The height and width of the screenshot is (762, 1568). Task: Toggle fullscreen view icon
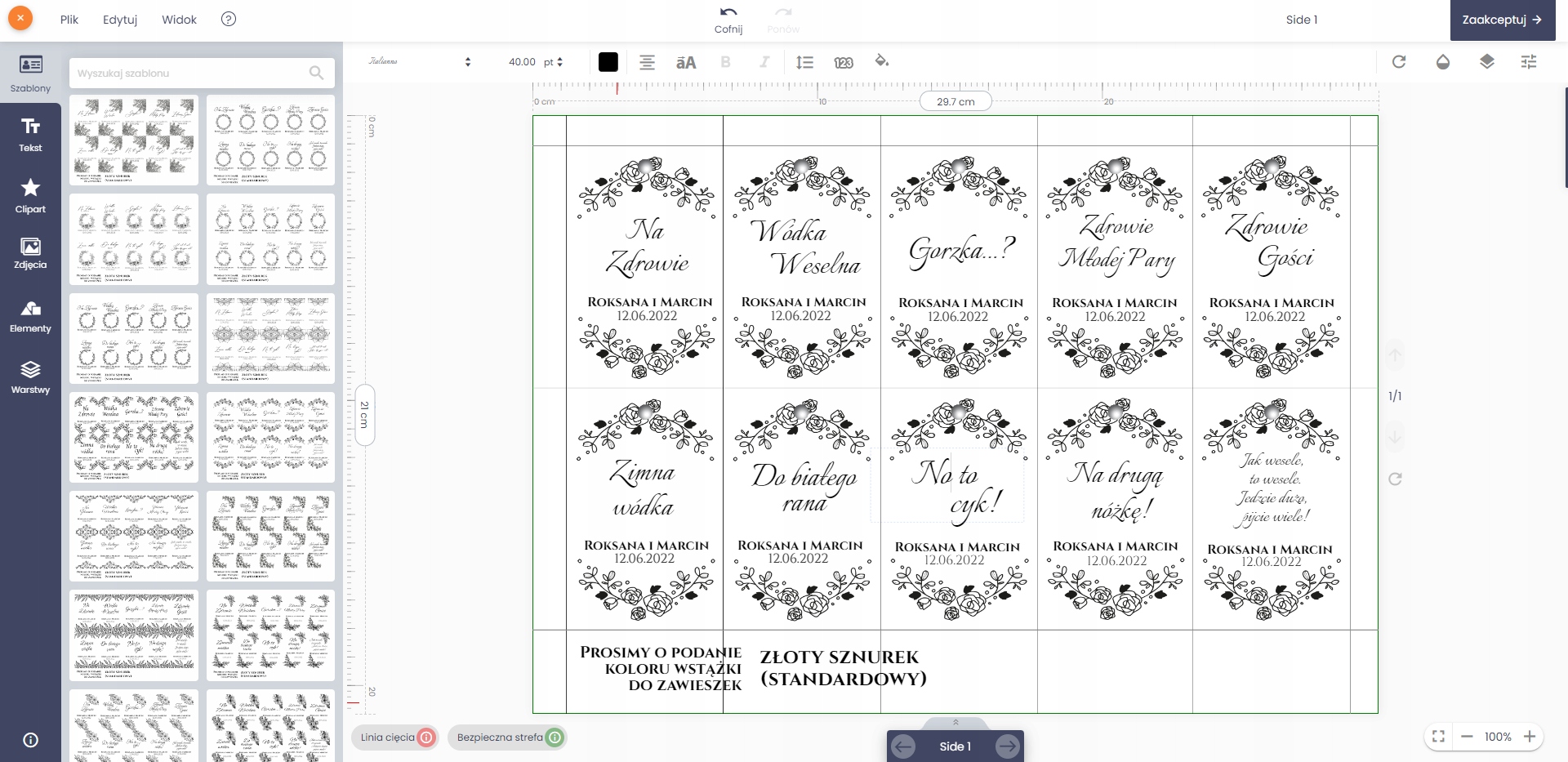tap(1438, 737)
